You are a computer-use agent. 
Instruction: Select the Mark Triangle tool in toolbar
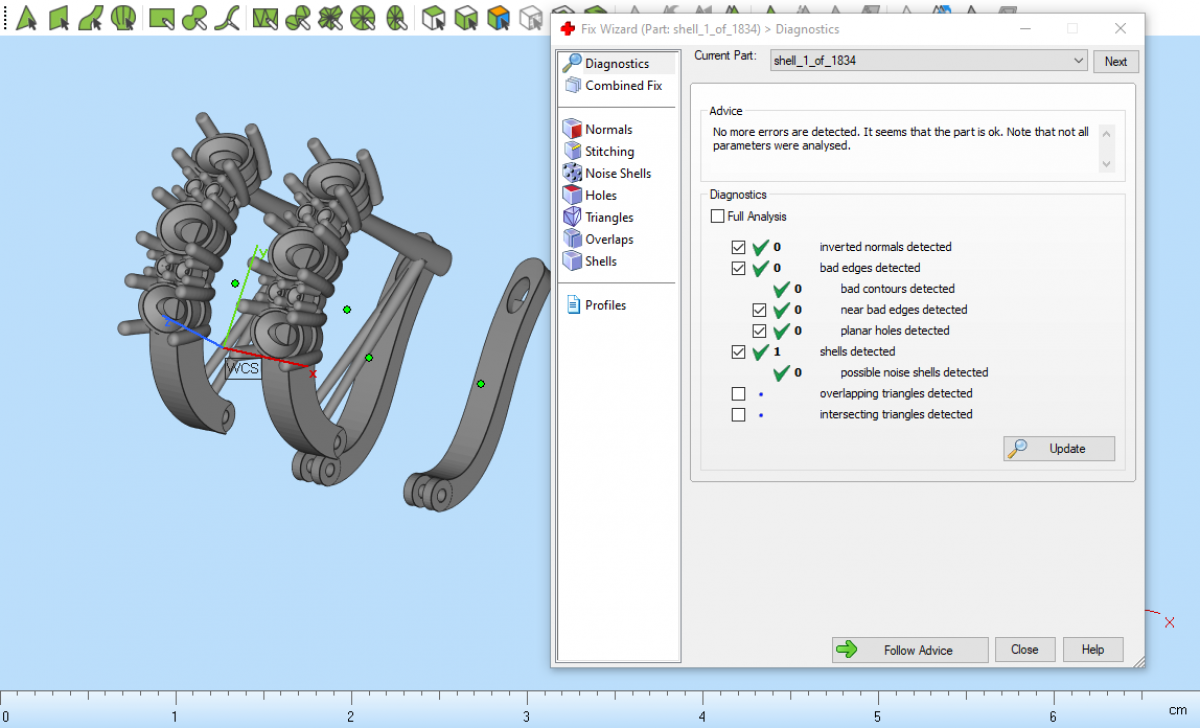click(x=27, y=17)
